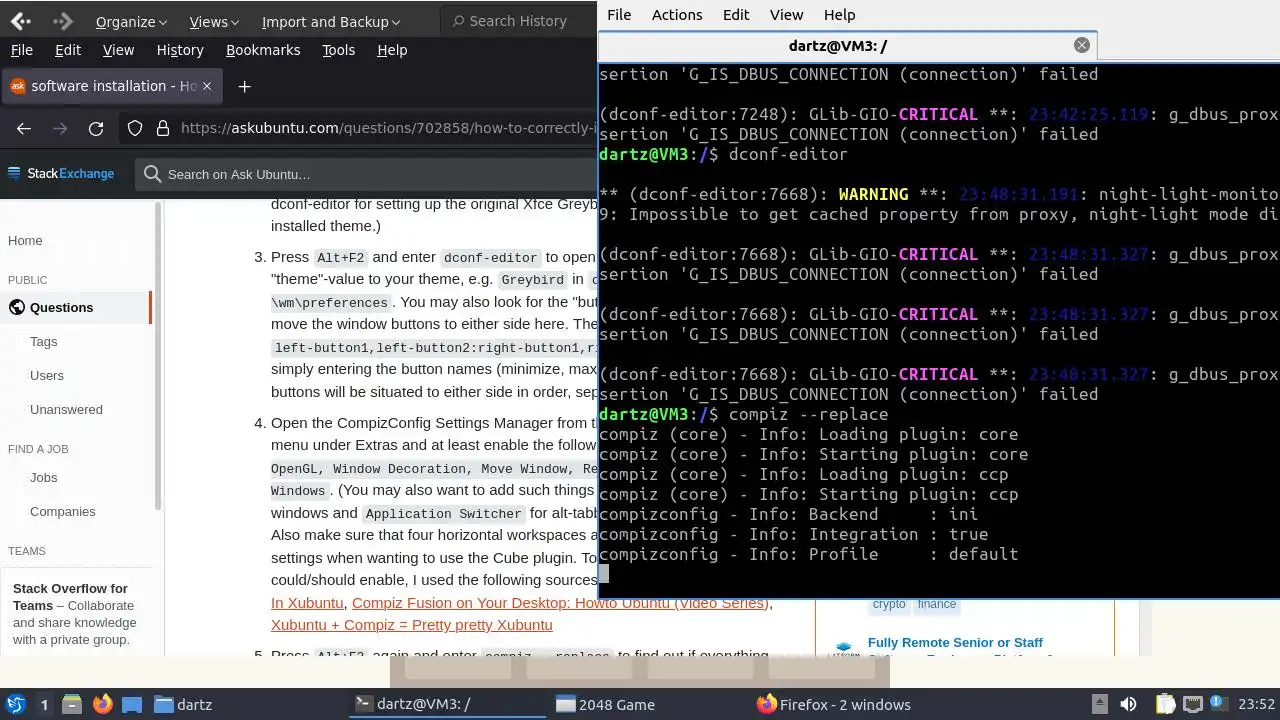Open a new browser tab with plus
Viewport: 1280px width, 720px height.
pyautogui.click(x=244, y=87)
